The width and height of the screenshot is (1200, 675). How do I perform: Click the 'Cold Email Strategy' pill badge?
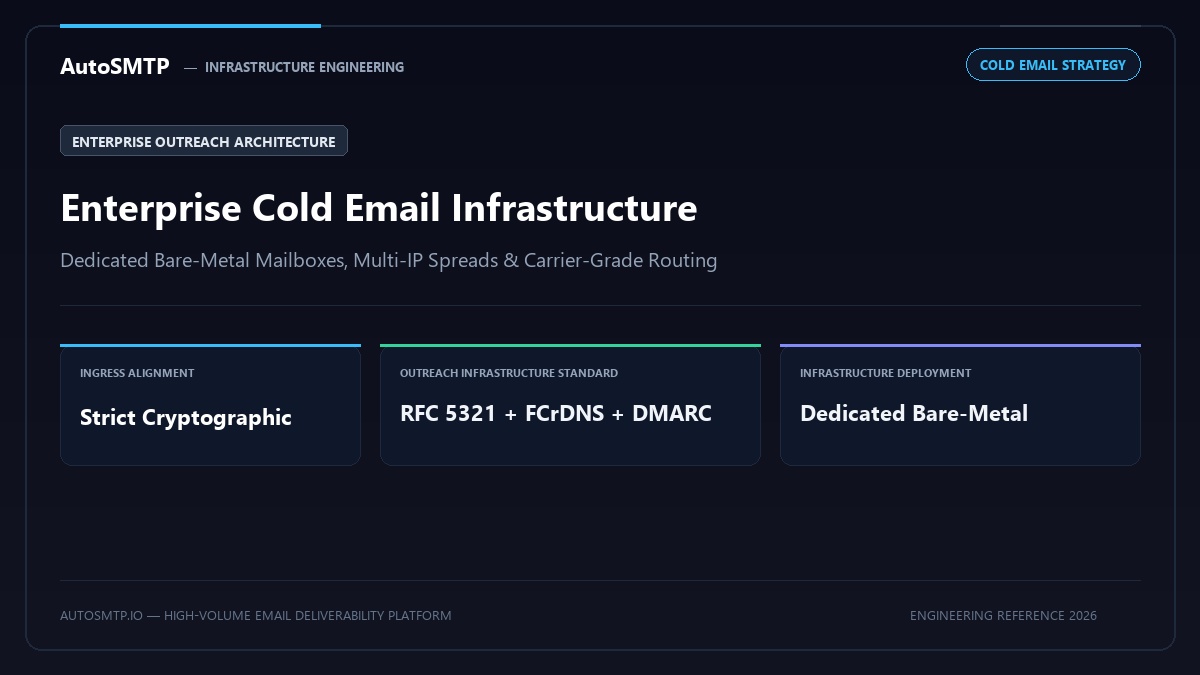(x=1053, y=65)
